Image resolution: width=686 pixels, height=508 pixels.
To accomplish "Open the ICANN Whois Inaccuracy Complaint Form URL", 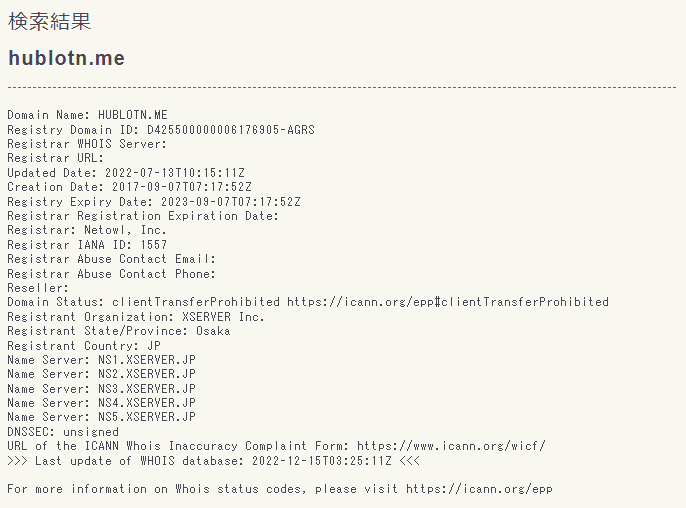I will tap(451, 446).
